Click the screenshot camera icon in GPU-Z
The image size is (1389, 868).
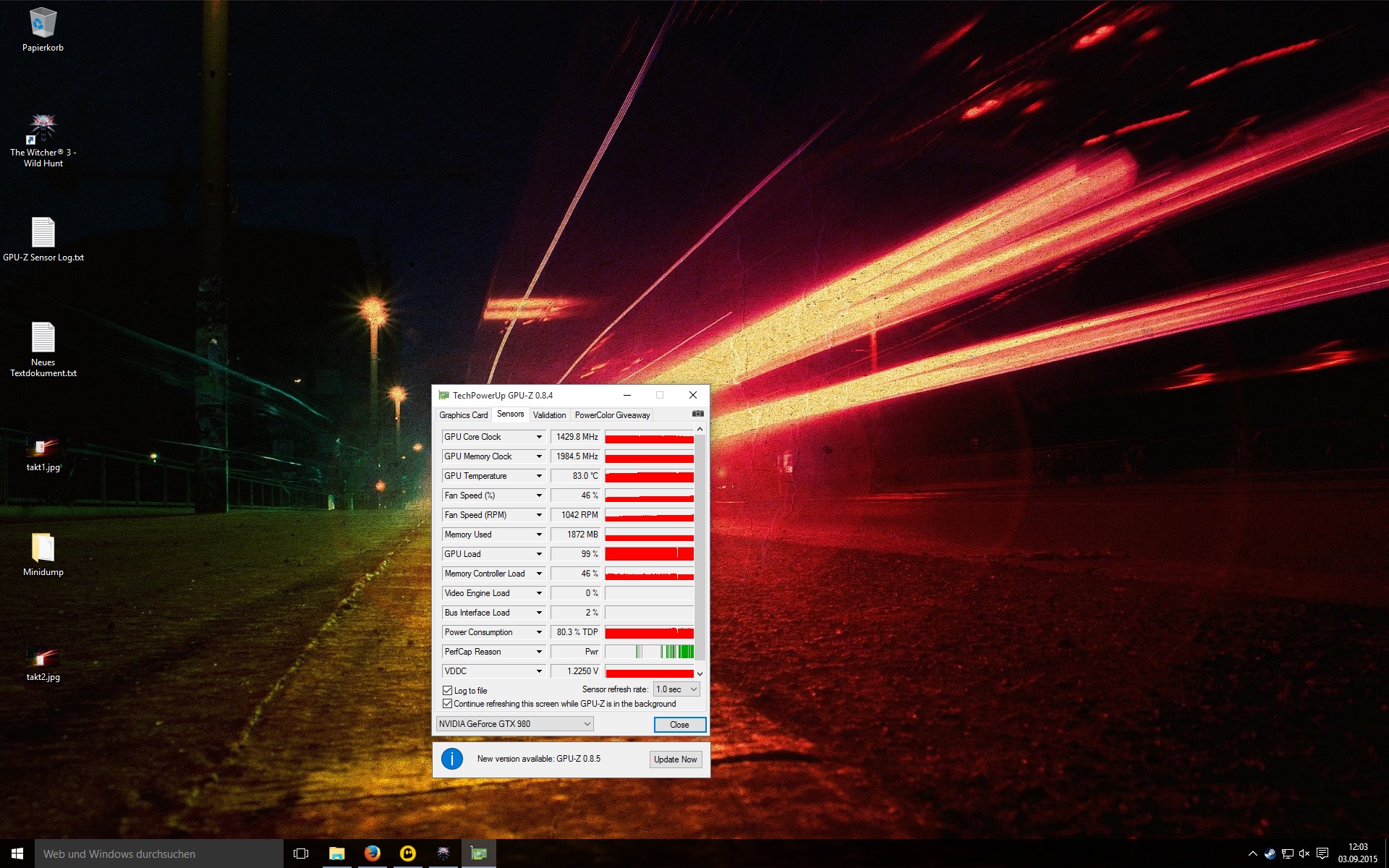click(x=697, y=414)
